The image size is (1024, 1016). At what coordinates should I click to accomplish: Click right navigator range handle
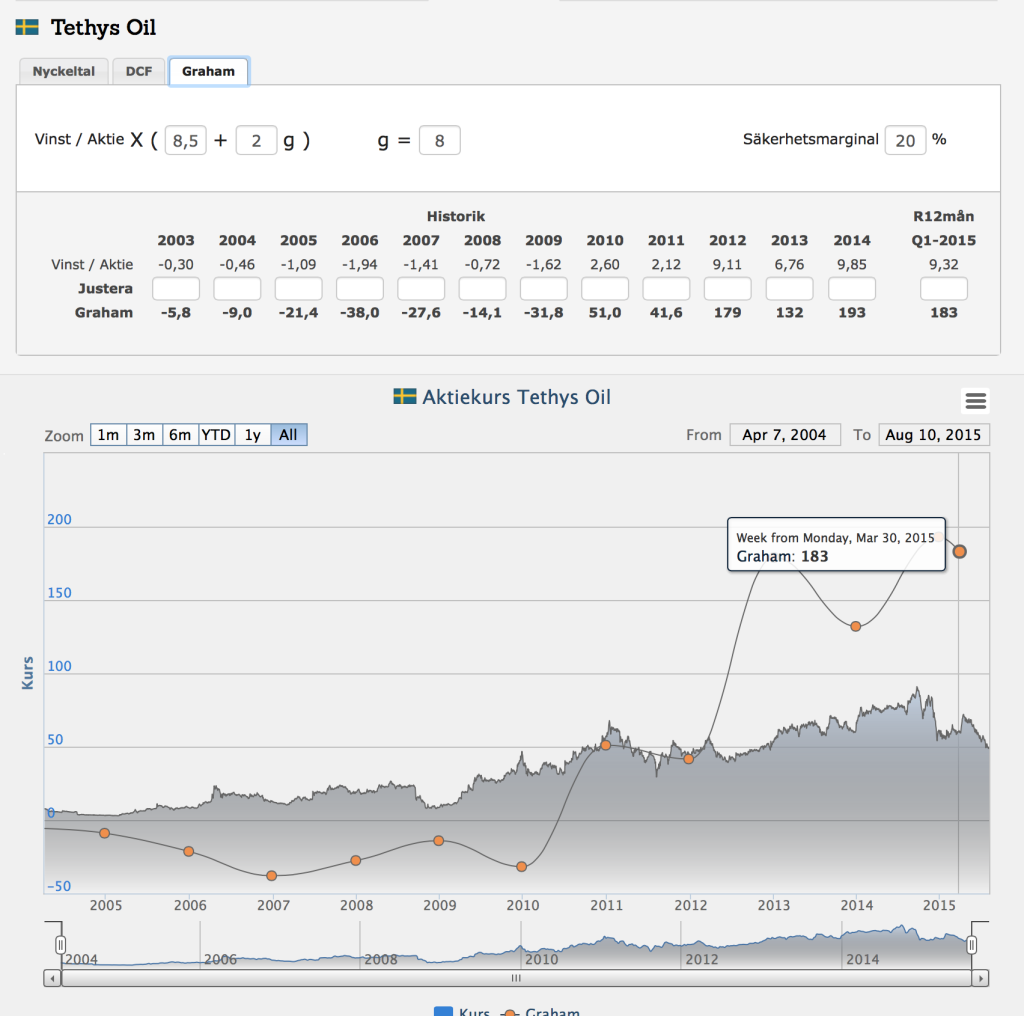[x=971, y=945]
